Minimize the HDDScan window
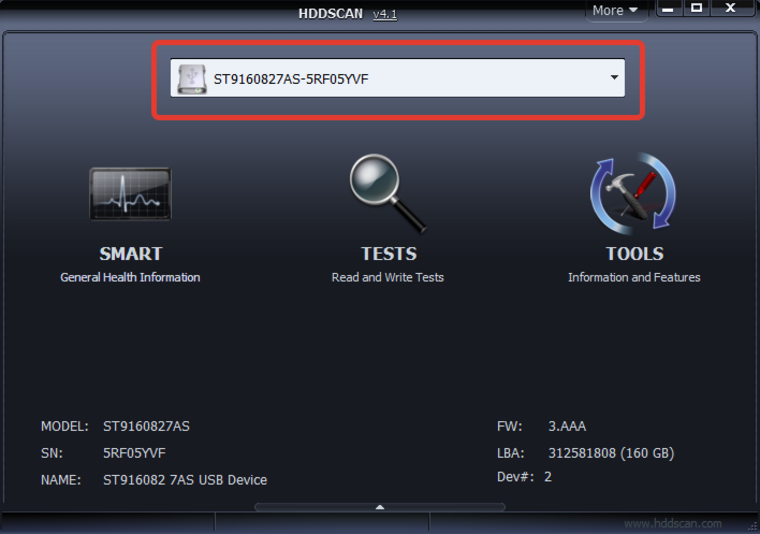 [668, 8]
